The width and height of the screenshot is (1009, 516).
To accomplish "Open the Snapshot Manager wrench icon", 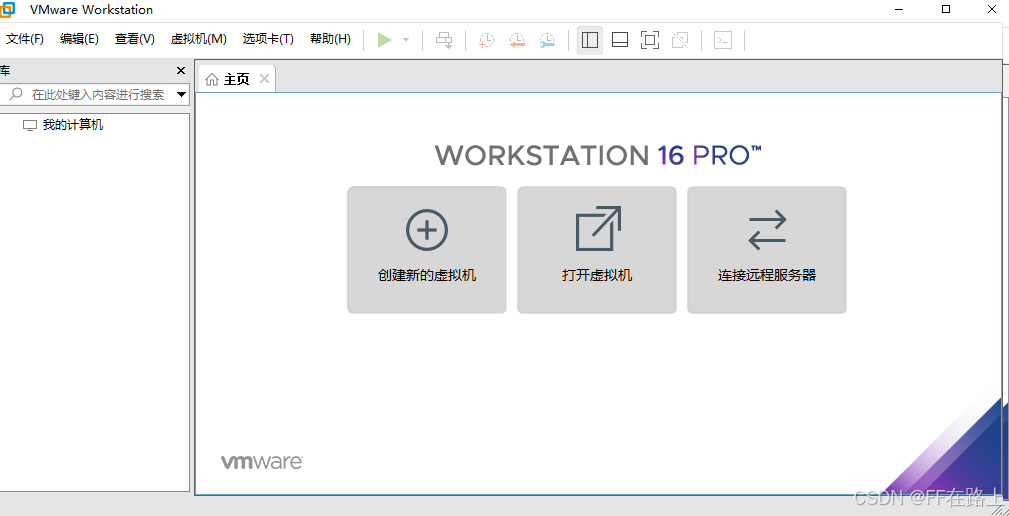I will point(547,40).
